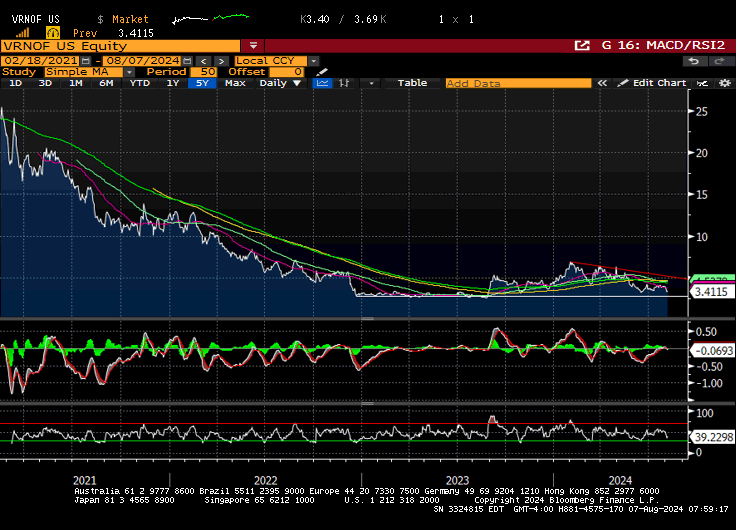Screen dimensions: 736x530
Task: Select the YTD range tab
Action: pos(139,83)
